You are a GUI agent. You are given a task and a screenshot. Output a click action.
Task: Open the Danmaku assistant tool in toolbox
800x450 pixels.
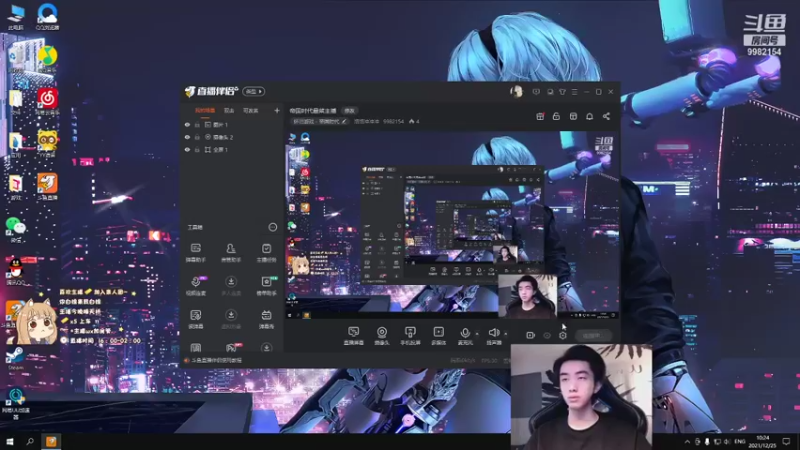coord(195,253)
